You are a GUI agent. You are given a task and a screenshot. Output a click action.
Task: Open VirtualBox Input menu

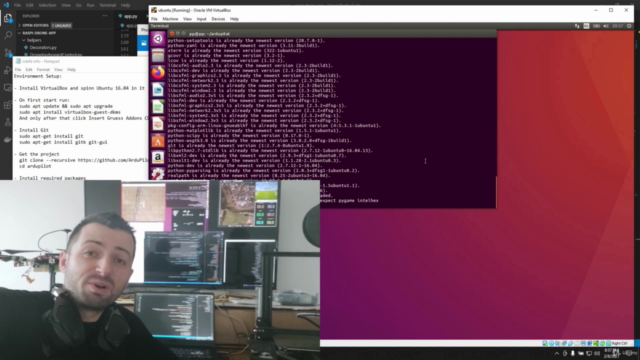pos(202,19)
